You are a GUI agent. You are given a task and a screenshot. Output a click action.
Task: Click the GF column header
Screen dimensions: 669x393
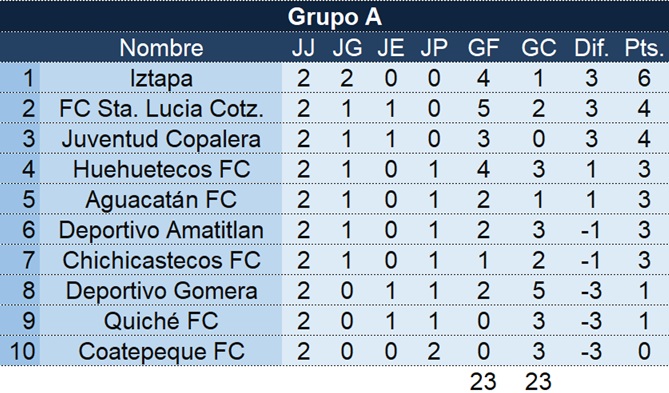[483, 47]
